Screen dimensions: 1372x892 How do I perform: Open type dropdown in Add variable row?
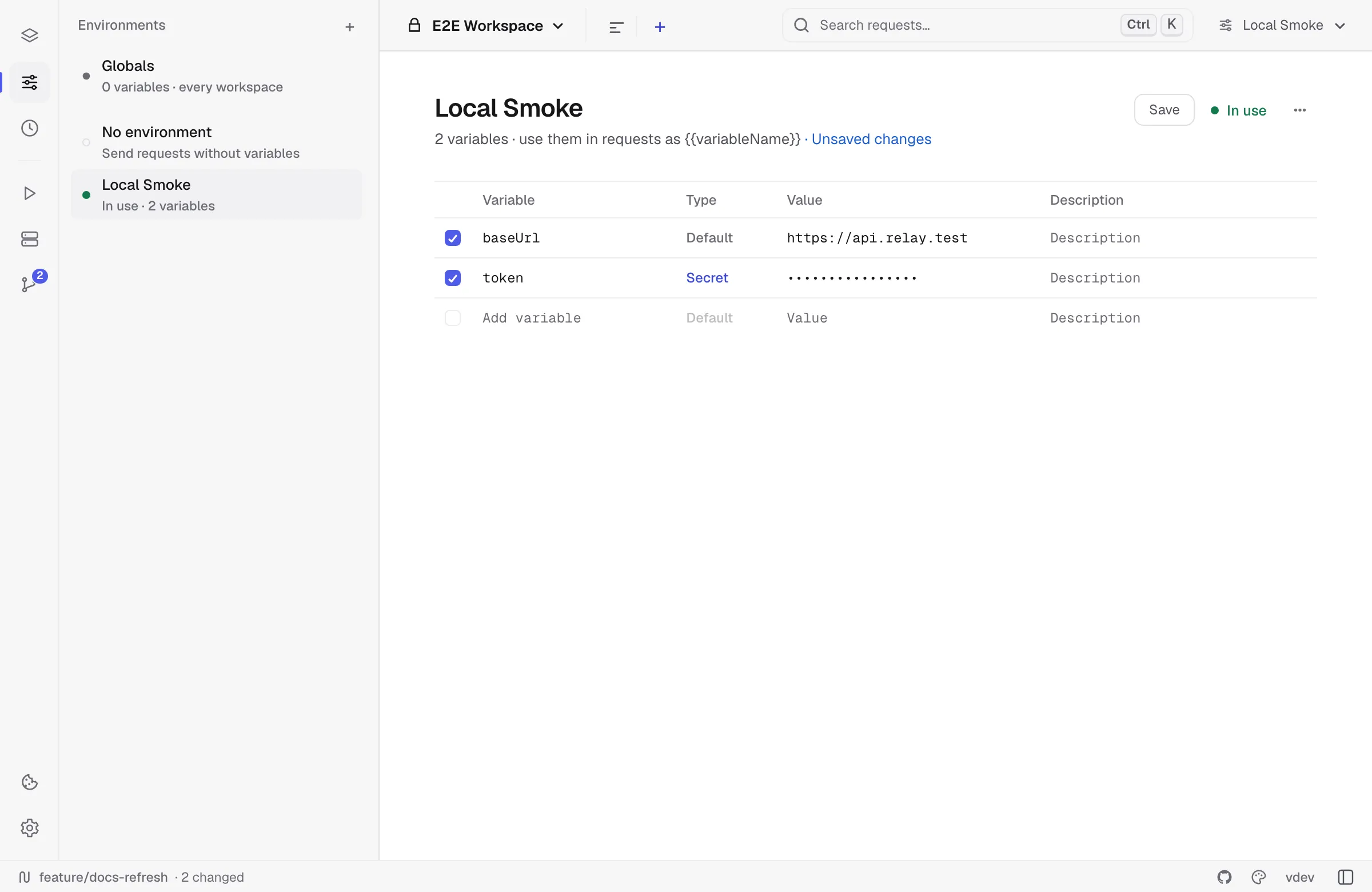point(709,318)
